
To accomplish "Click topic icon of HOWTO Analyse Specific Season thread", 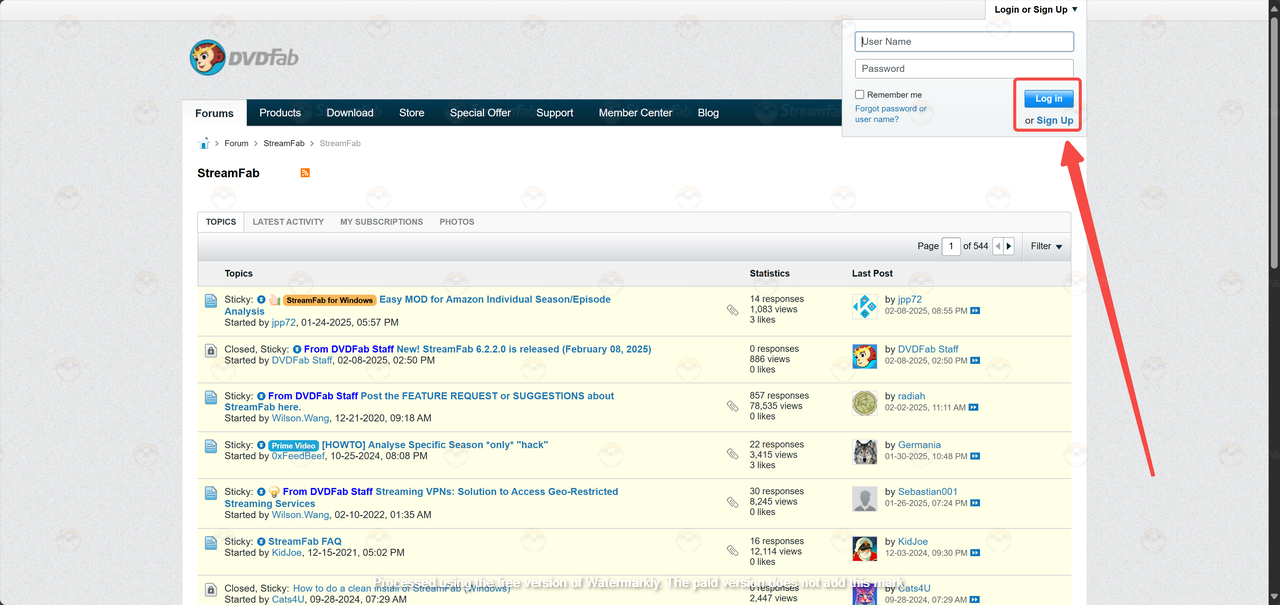I will (x=211, y=446).
